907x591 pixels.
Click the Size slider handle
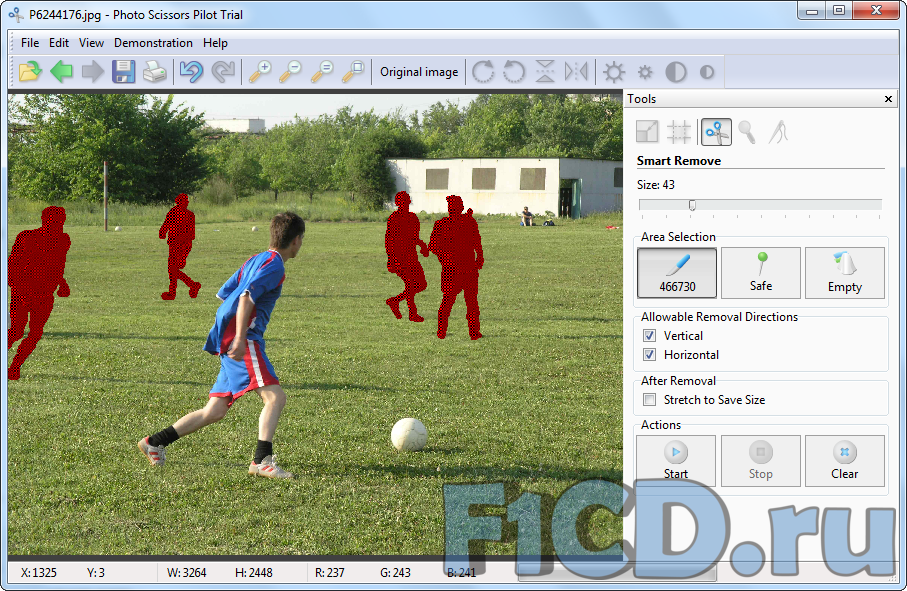(x=692, y=205)
